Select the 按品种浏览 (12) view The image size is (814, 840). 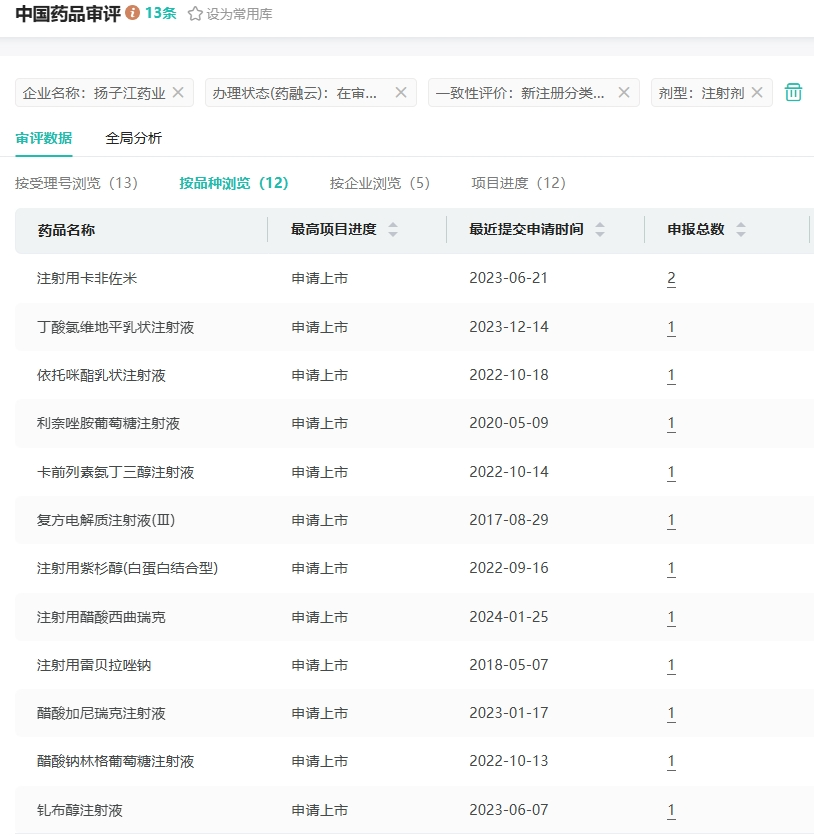tap(234, 183)
